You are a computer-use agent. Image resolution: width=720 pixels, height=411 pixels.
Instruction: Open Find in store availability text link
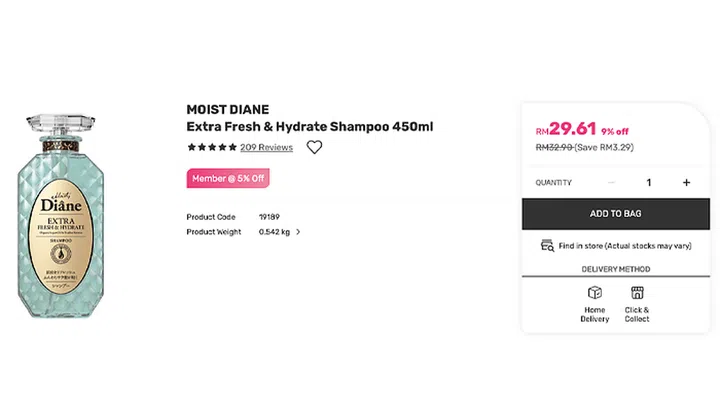click(x=625, y=245)
